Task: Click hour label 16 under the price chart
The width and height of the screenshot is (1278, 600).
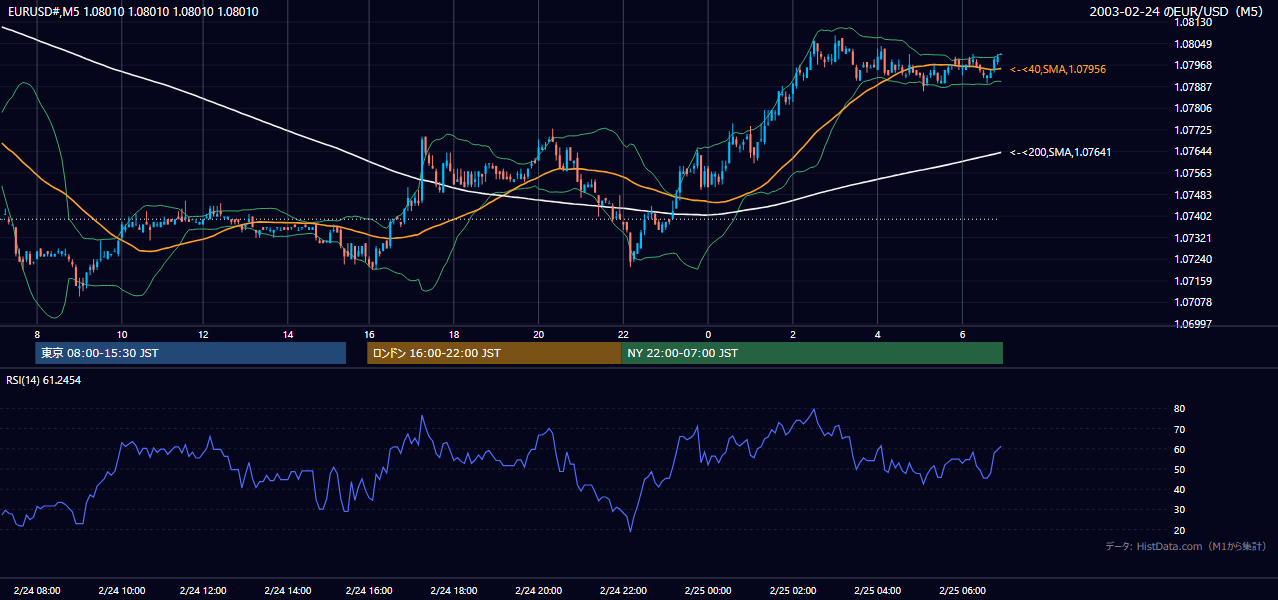Action: [x=370, y=334]
